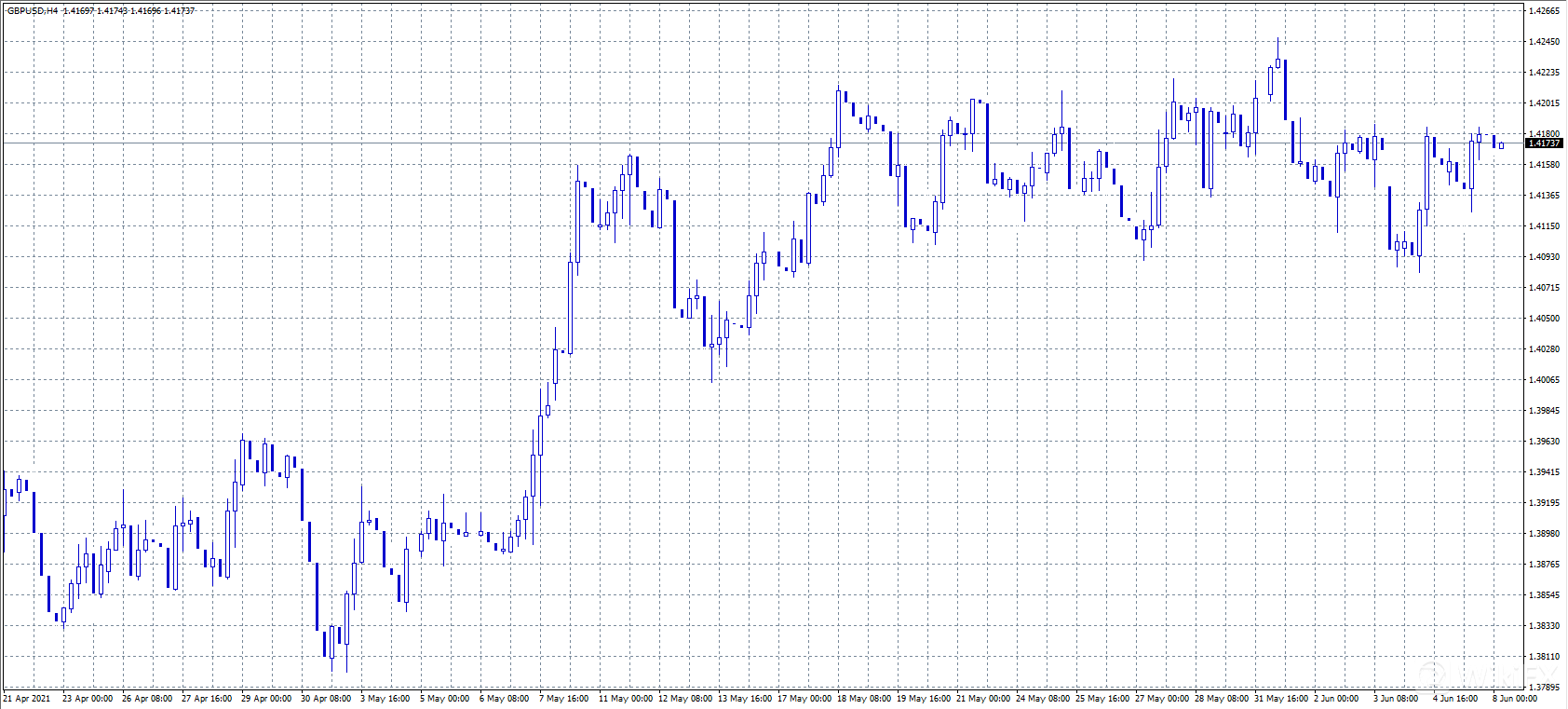The height and width of the screenshot is (709, 1568).
Task: Click the 13 May 16:00 time label
Action: pyautogui.click(x=743, y=699)
